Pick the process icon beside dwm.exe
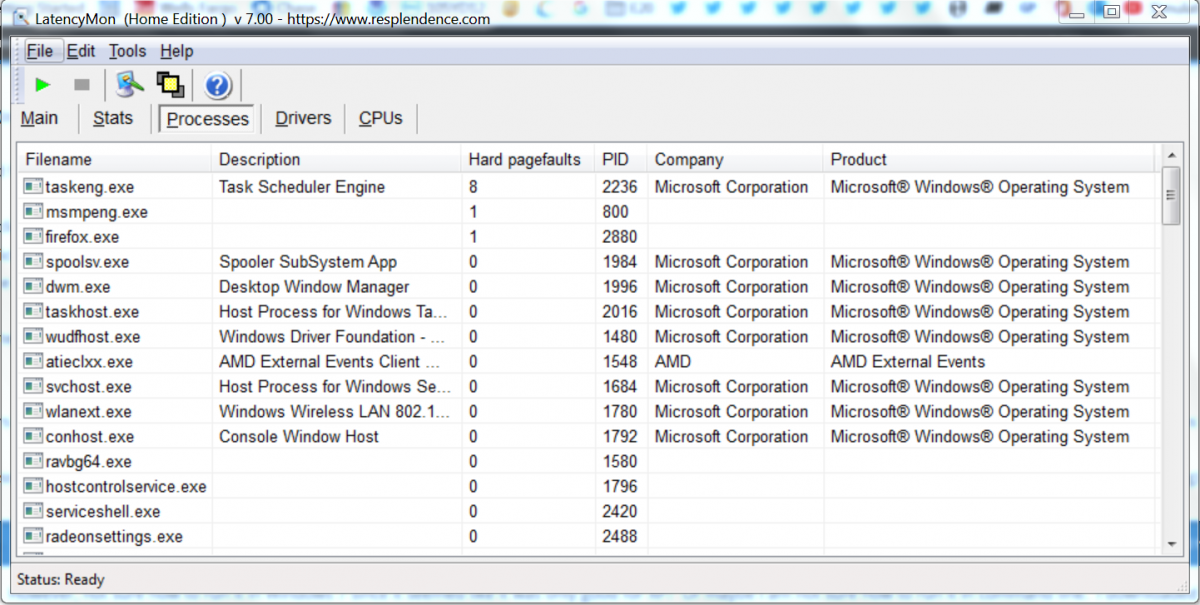The width and height of the screenshot is (1200, 605). [x=33, y=287]
